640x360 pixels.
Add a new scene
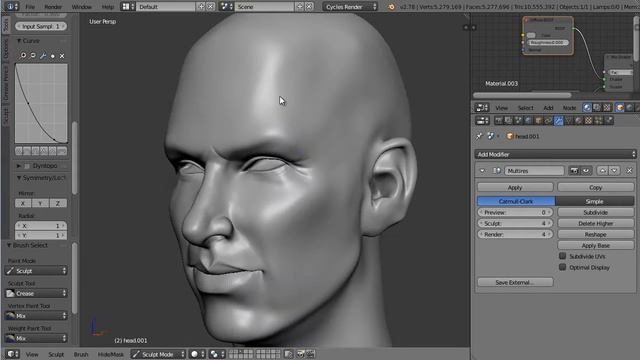click(x=300, y=7)
